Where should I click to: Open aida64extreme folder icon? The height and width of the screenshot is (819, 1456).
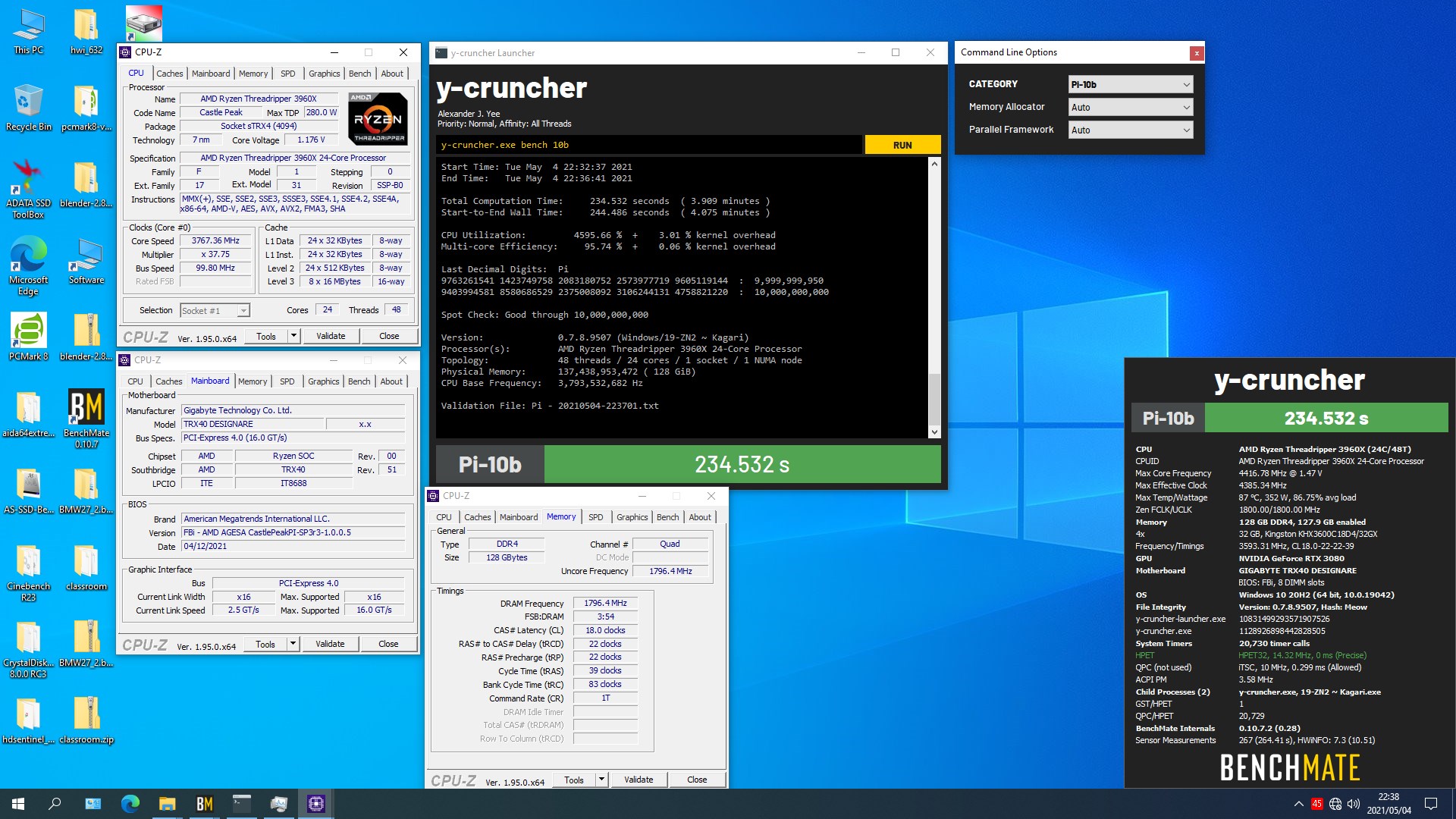[x=28, y=415]
